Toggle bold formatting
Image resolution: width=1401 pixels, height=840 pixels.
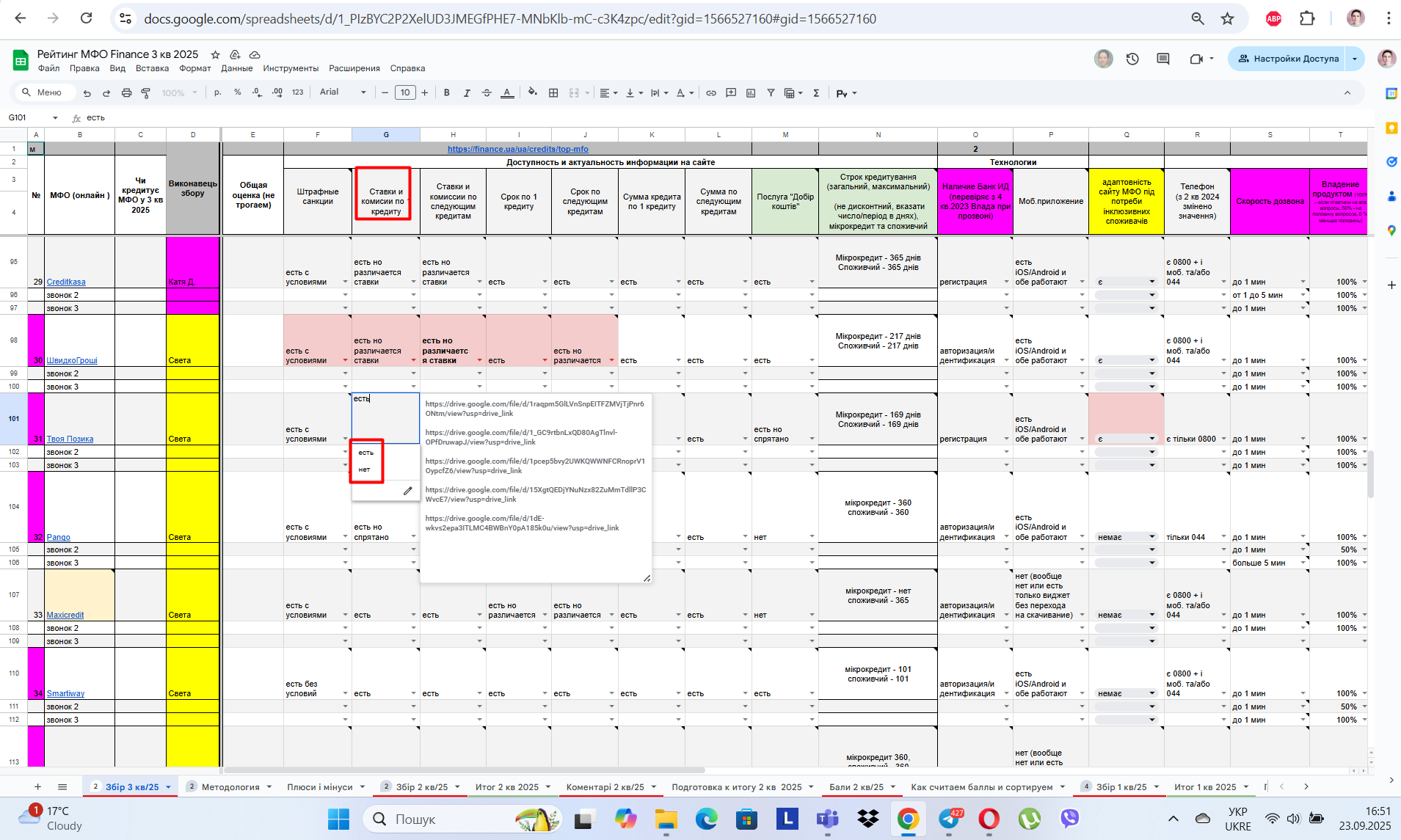click(446, 93)
